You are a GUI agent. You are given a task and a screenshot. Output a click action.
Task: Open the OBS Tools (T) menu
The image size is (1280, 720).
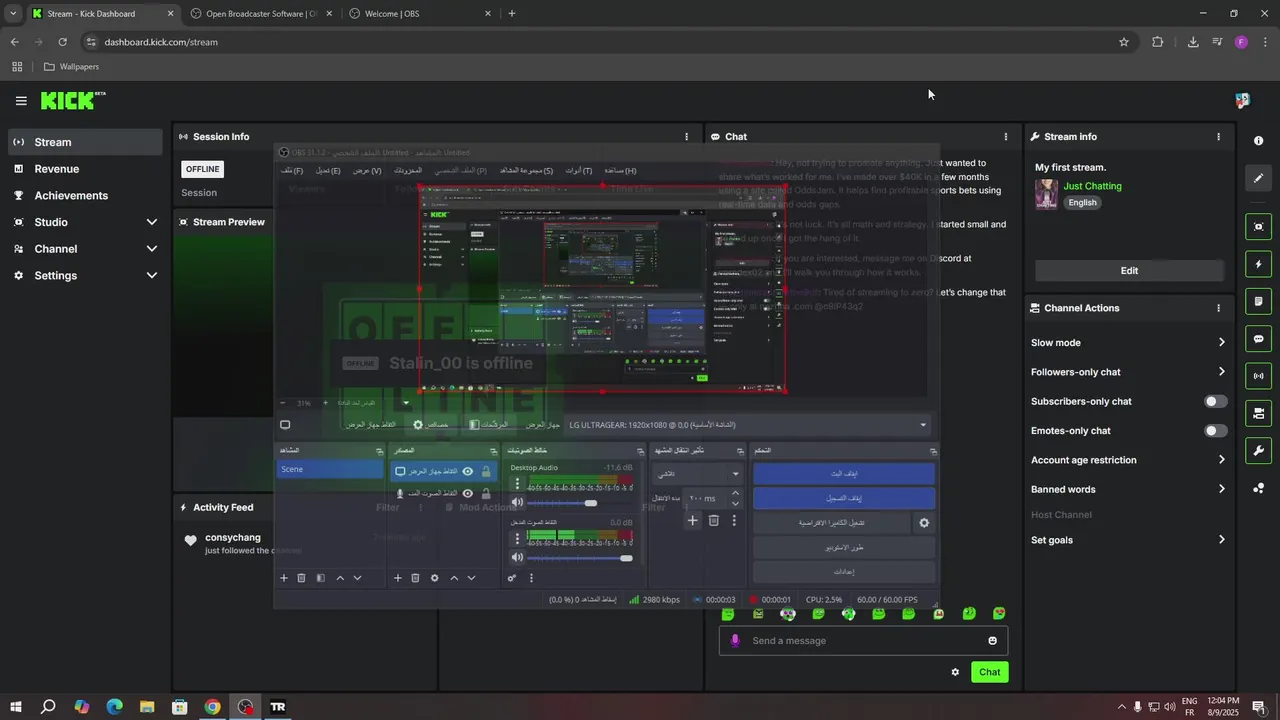579,171
